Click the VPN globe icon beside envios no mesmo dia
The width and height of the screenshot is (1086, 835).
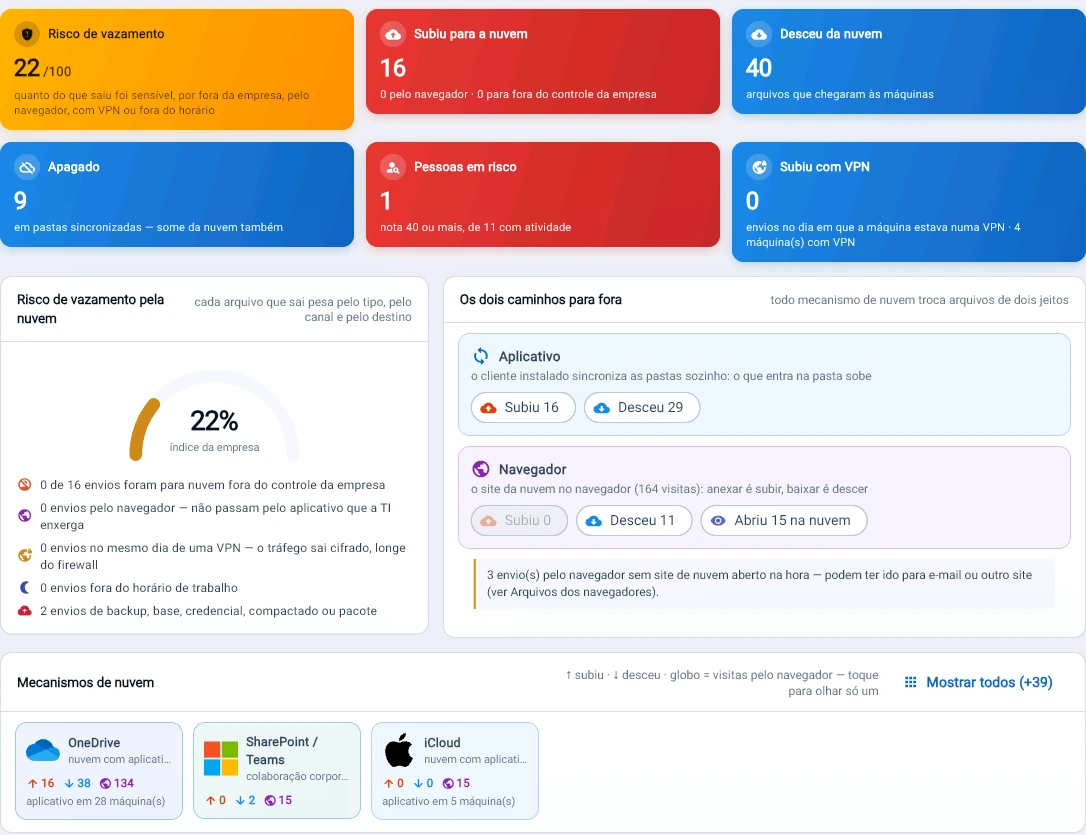click(x=25, y=555)
